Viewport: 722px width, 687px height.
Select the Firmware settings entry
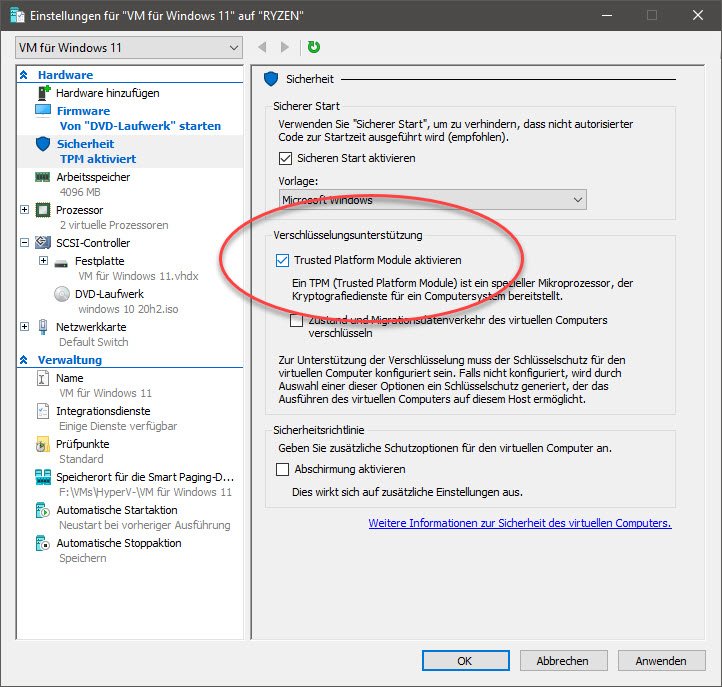pyautogui.click(x=83, y=111)
